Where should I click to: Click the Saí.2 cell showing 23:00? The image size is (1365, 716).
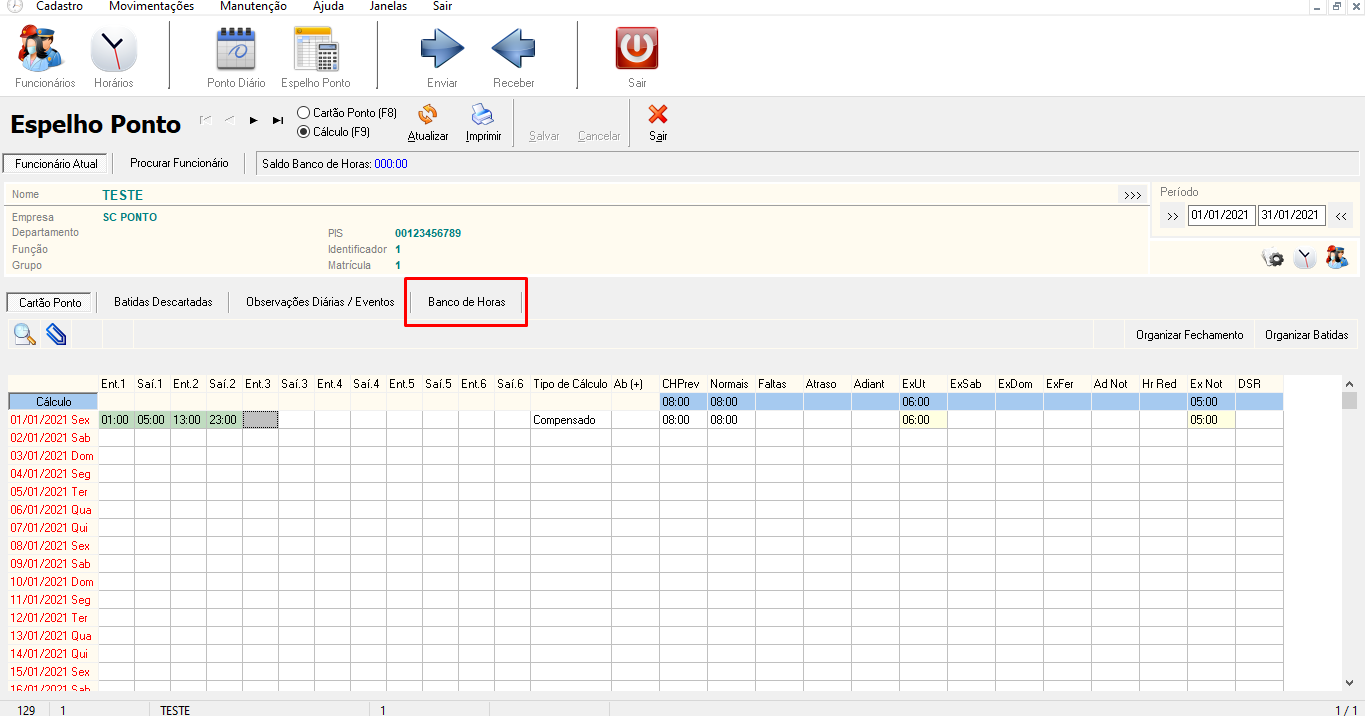(x=224, y=420)
